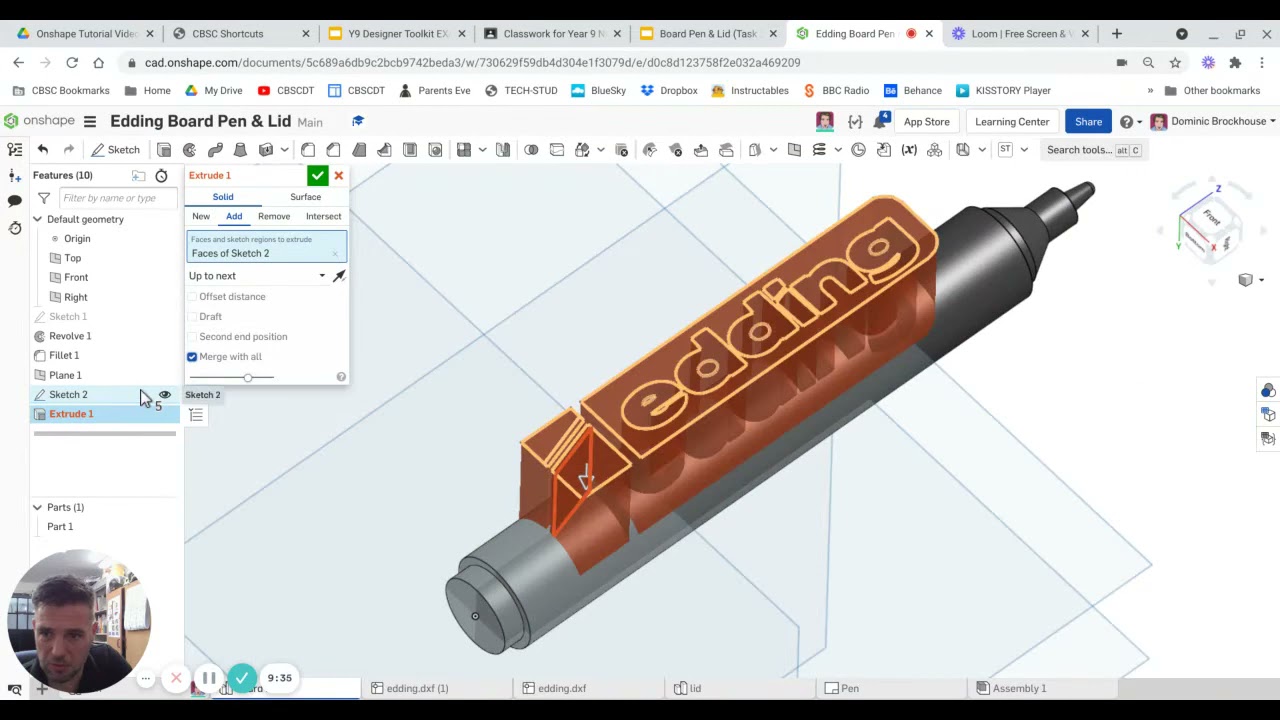Expand the pattern tool dropdown arrow

pyautogui.click(x=482, y=150)
